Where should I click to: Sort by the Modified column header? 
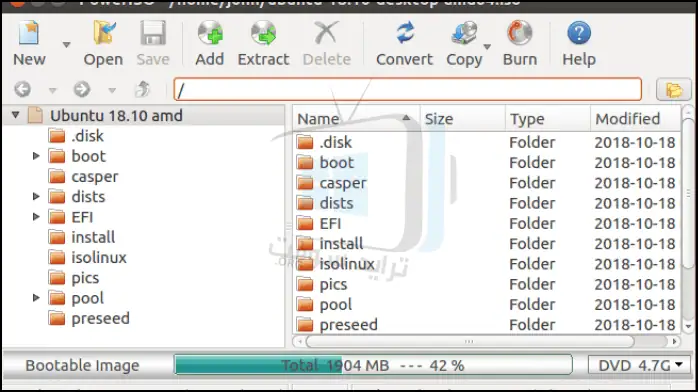[x=636, y=119]
